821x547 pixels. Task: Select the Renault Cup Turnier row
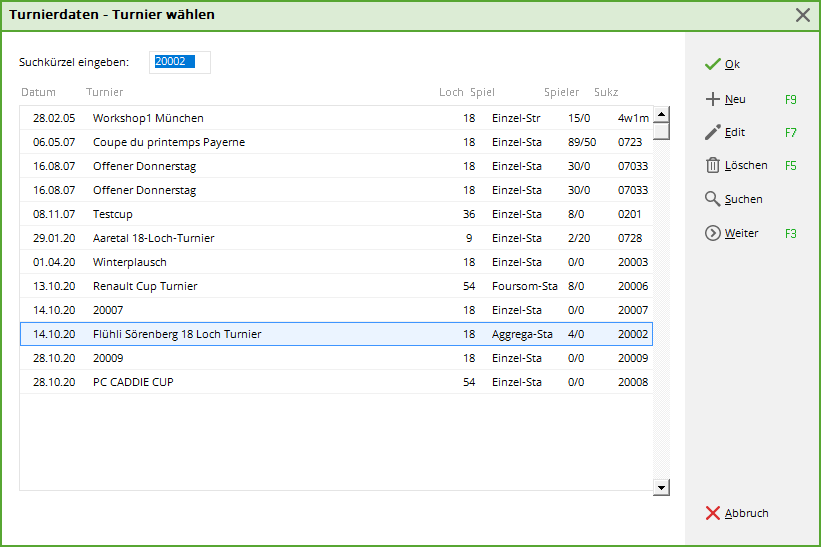click(x=145, y=286)
